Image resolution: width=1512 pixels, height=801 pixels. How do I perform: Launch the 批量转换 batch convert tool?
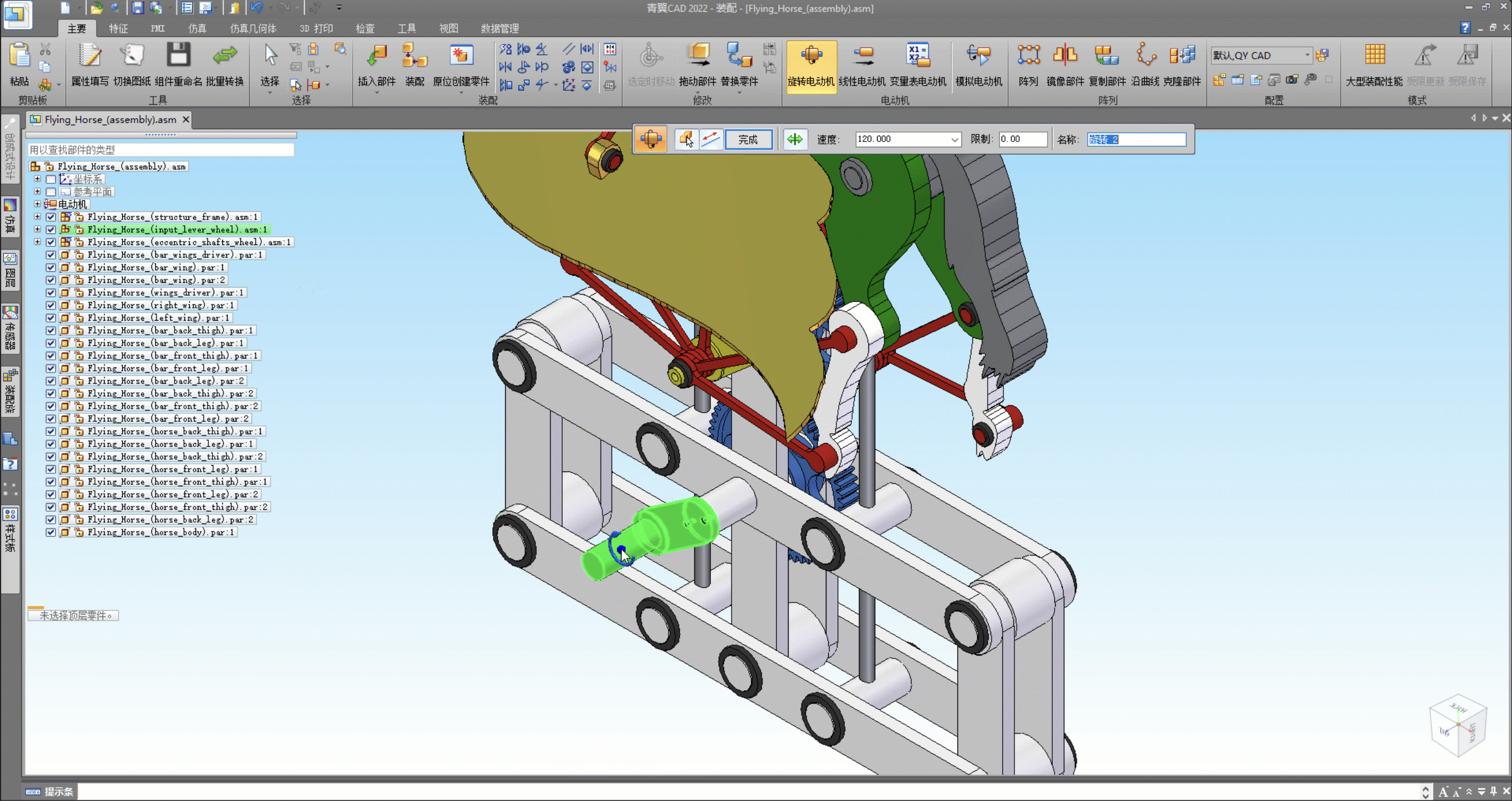tap(225, 65)
